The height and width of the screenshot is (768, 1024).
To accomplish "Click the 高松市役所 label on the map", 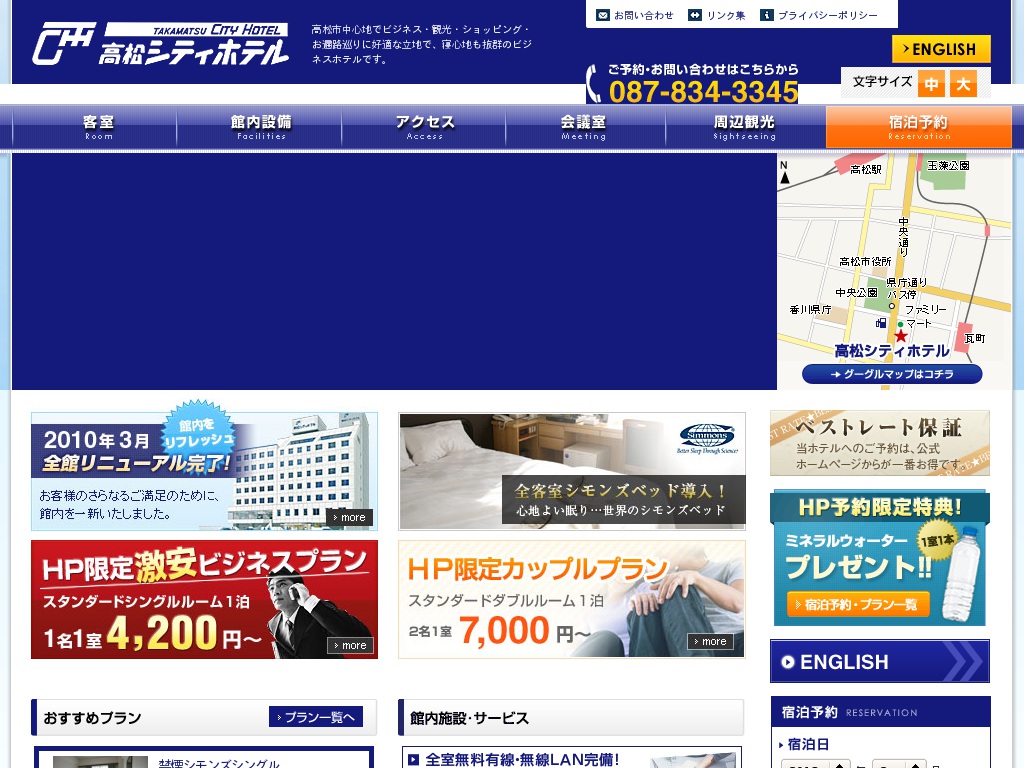I will [865, 261].
